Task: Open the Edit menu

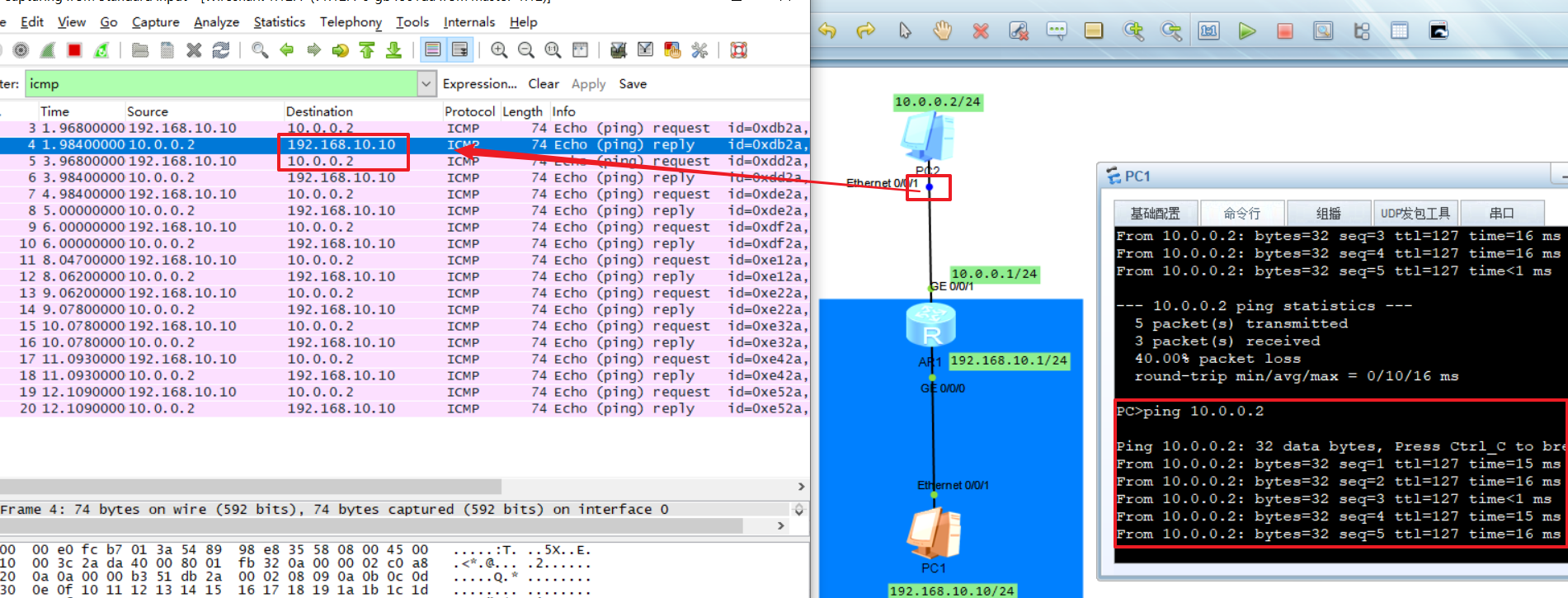Action: [32, 21]
